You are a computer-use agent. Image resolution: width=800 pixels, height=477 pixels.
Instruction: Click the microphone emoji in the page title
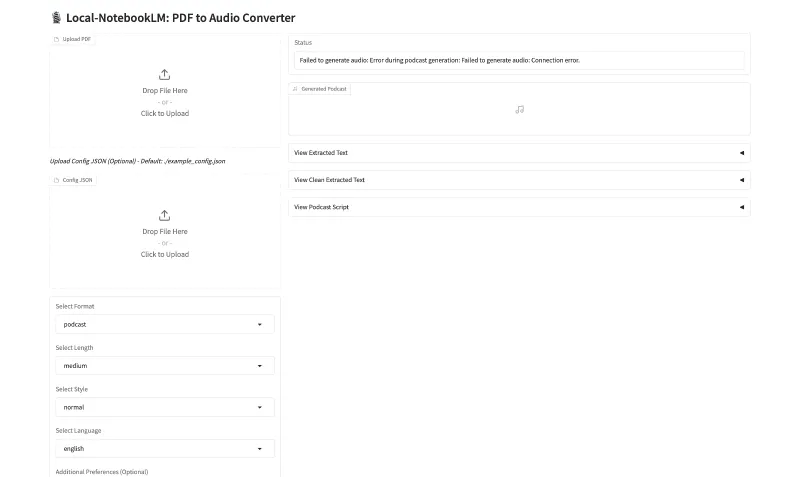coord(55,18)
